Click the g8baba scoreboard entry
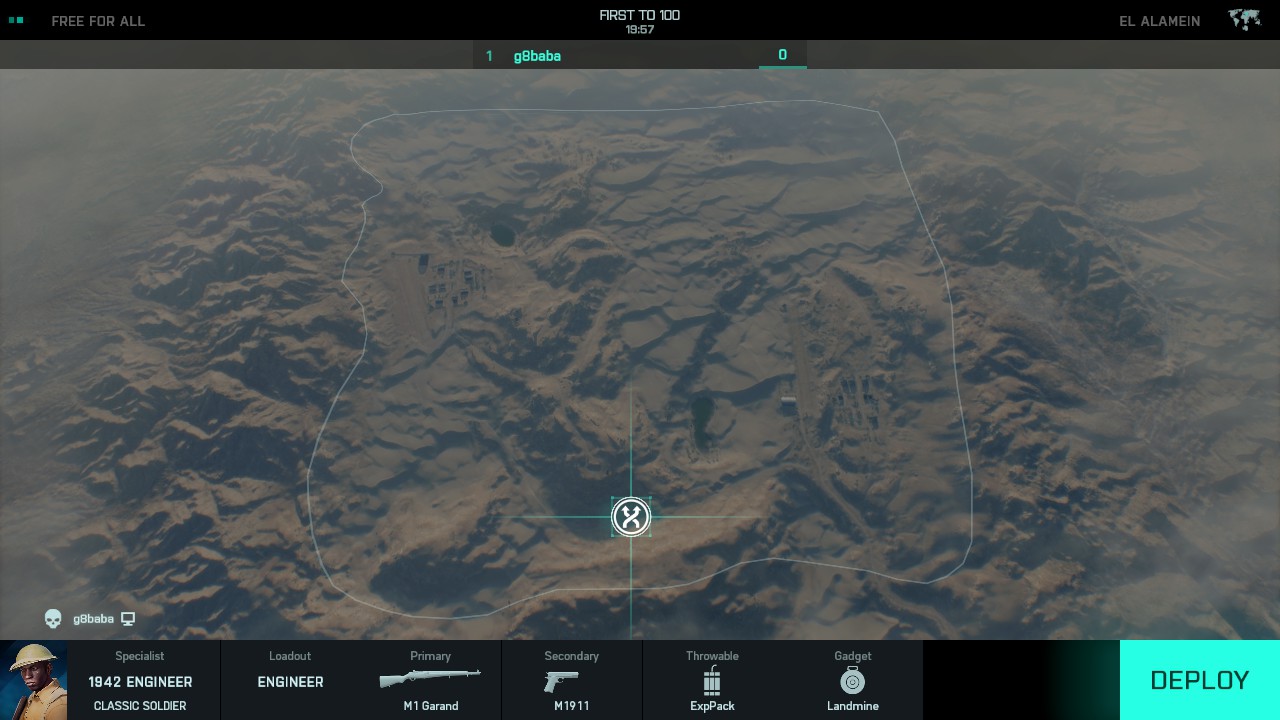 (x=537, y=56)
